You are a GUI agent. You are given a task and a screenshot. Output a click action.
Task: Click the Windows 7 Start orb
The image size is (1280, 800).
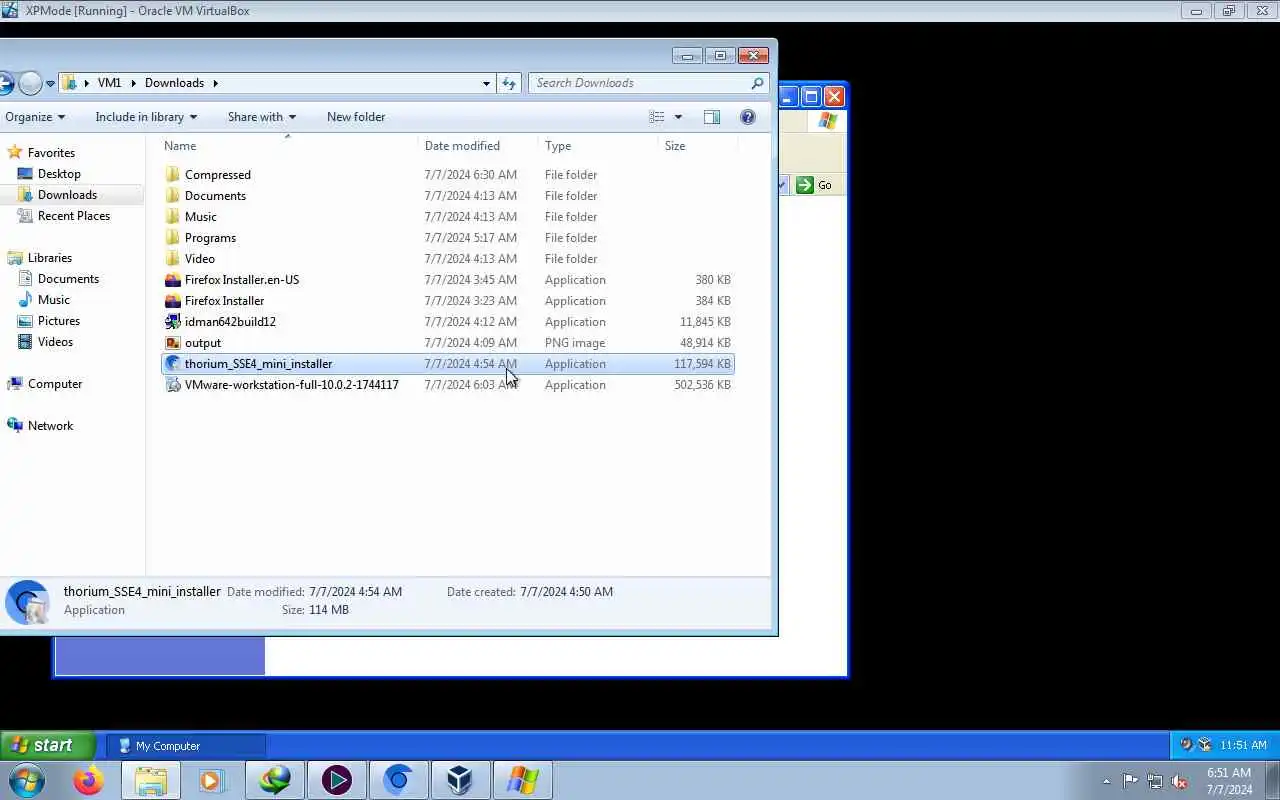(27, 780)
